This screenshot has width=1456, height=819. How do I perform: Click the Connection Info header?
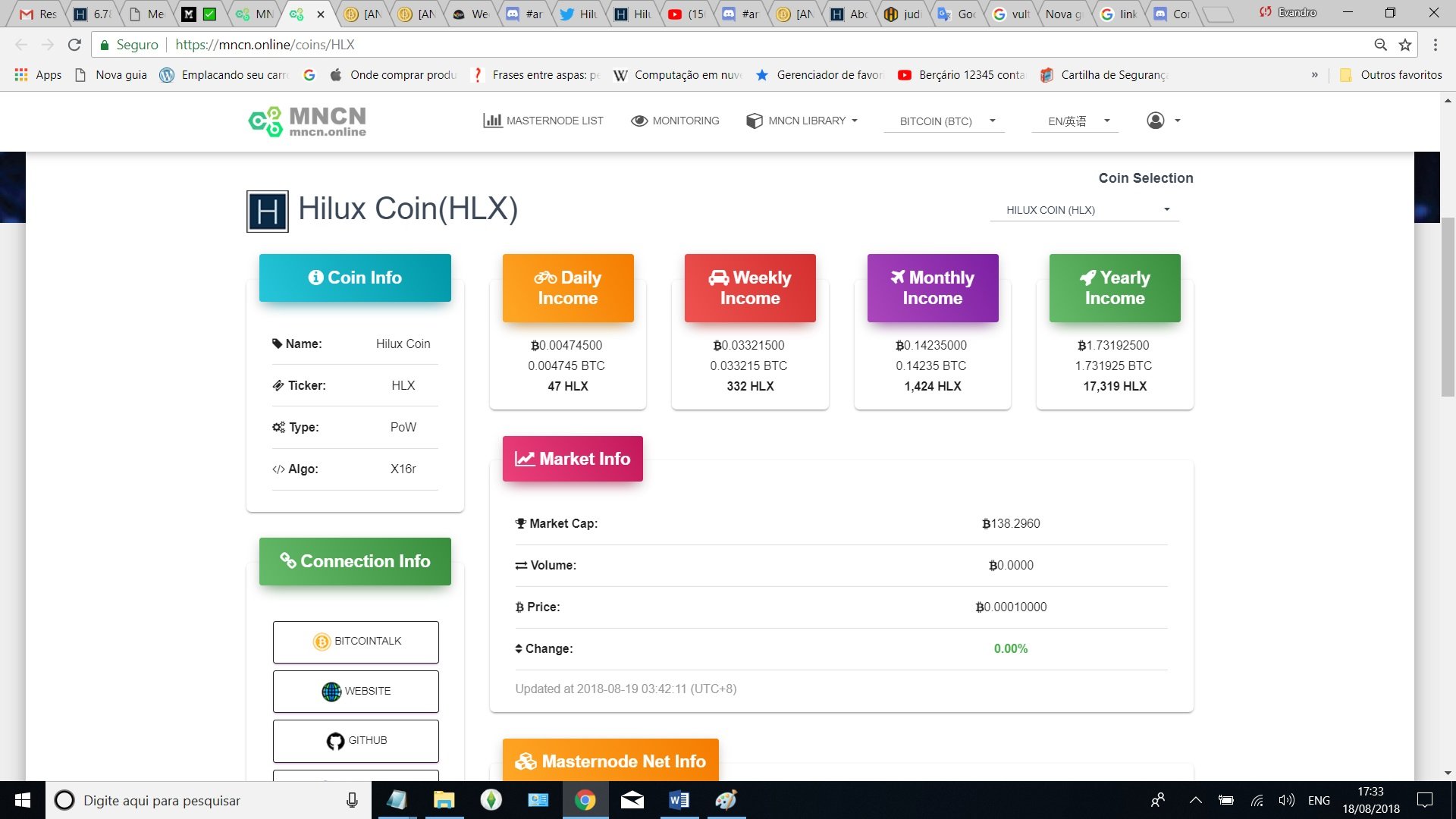(355, 561)
